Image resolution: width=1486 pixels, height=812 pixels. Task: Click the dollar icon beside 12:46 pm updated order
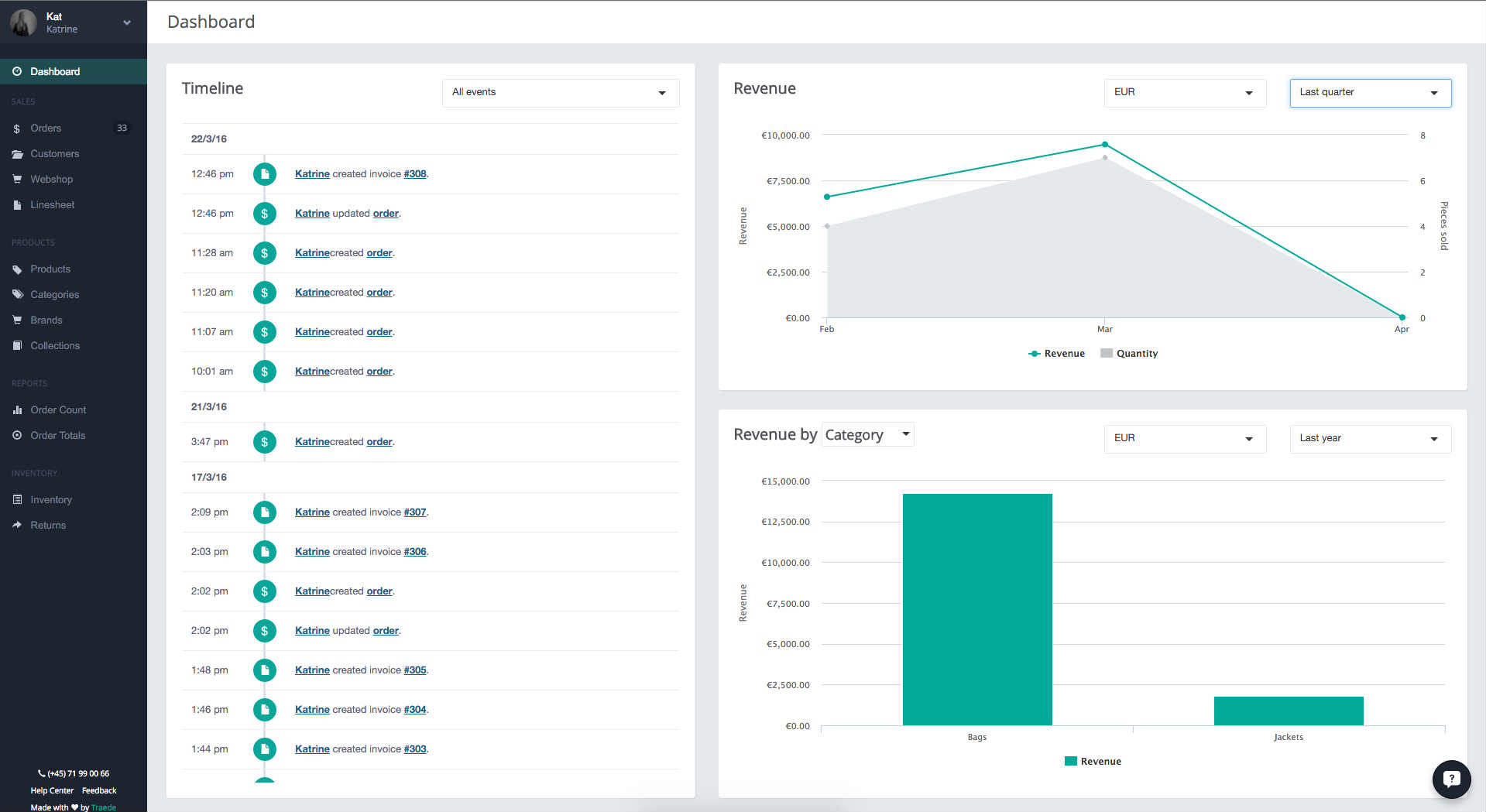(x=265, y=214)
